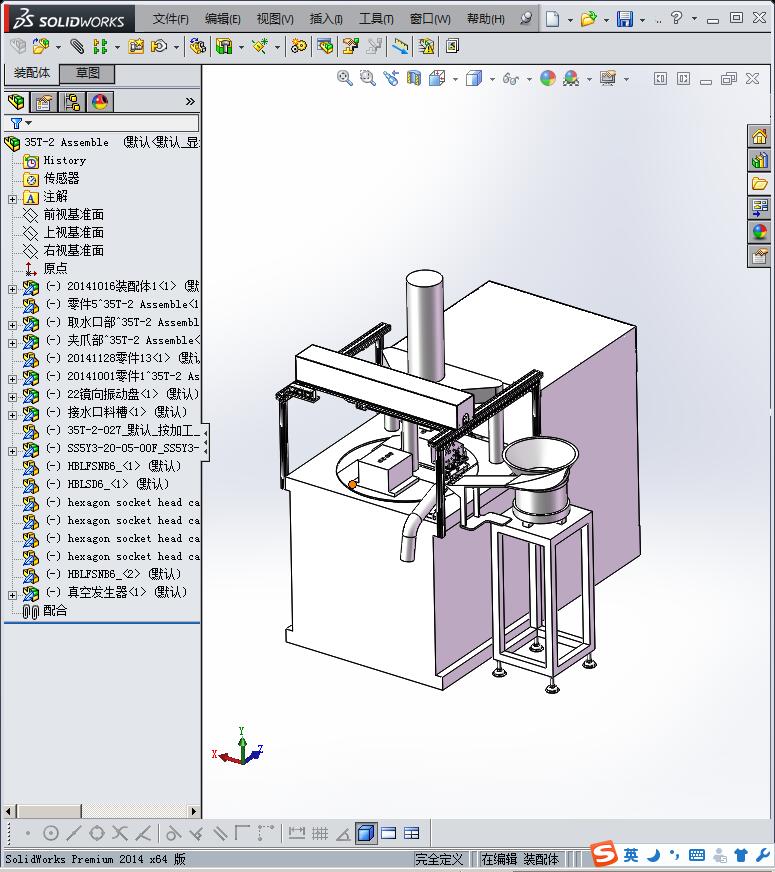
Task: Toggle the left split-pane button in viewport
Action: coord(660,78)
